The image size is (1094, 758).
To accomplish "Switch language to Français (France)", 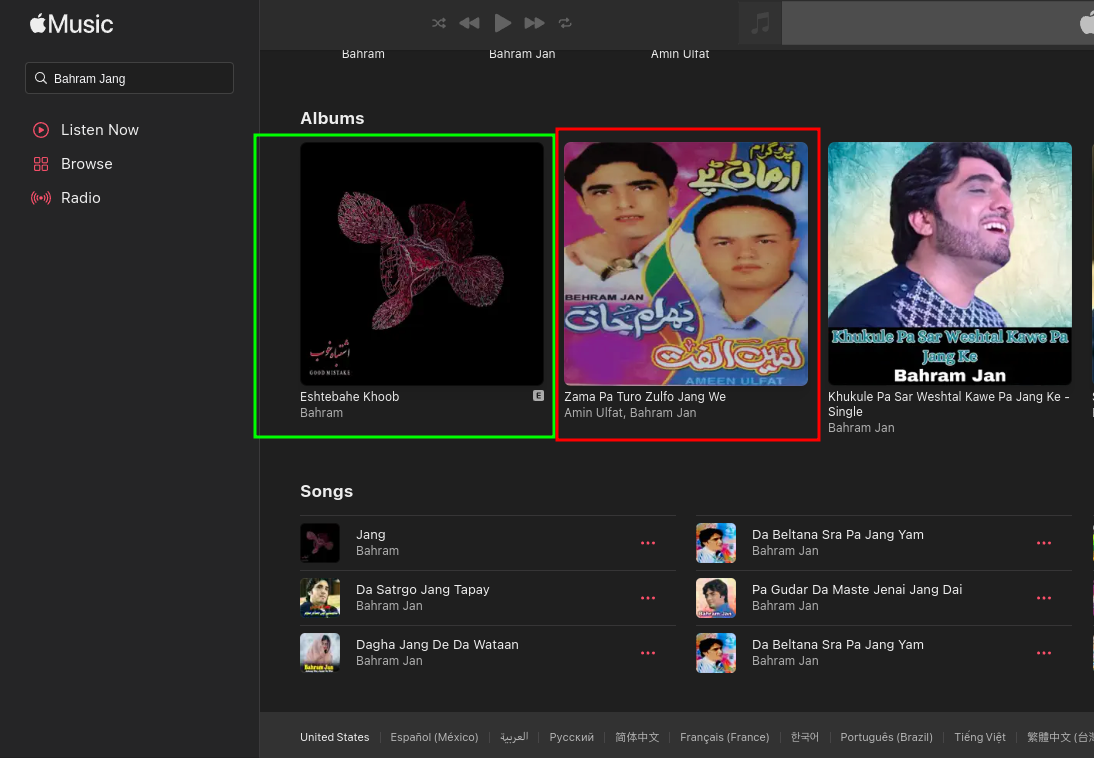I will coord(724,737).
